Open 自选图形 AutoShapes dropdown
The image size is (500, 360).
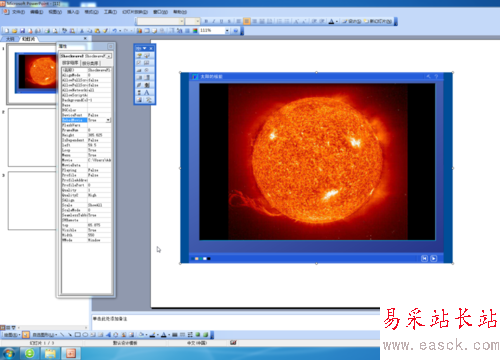click(x=45, y=335)
